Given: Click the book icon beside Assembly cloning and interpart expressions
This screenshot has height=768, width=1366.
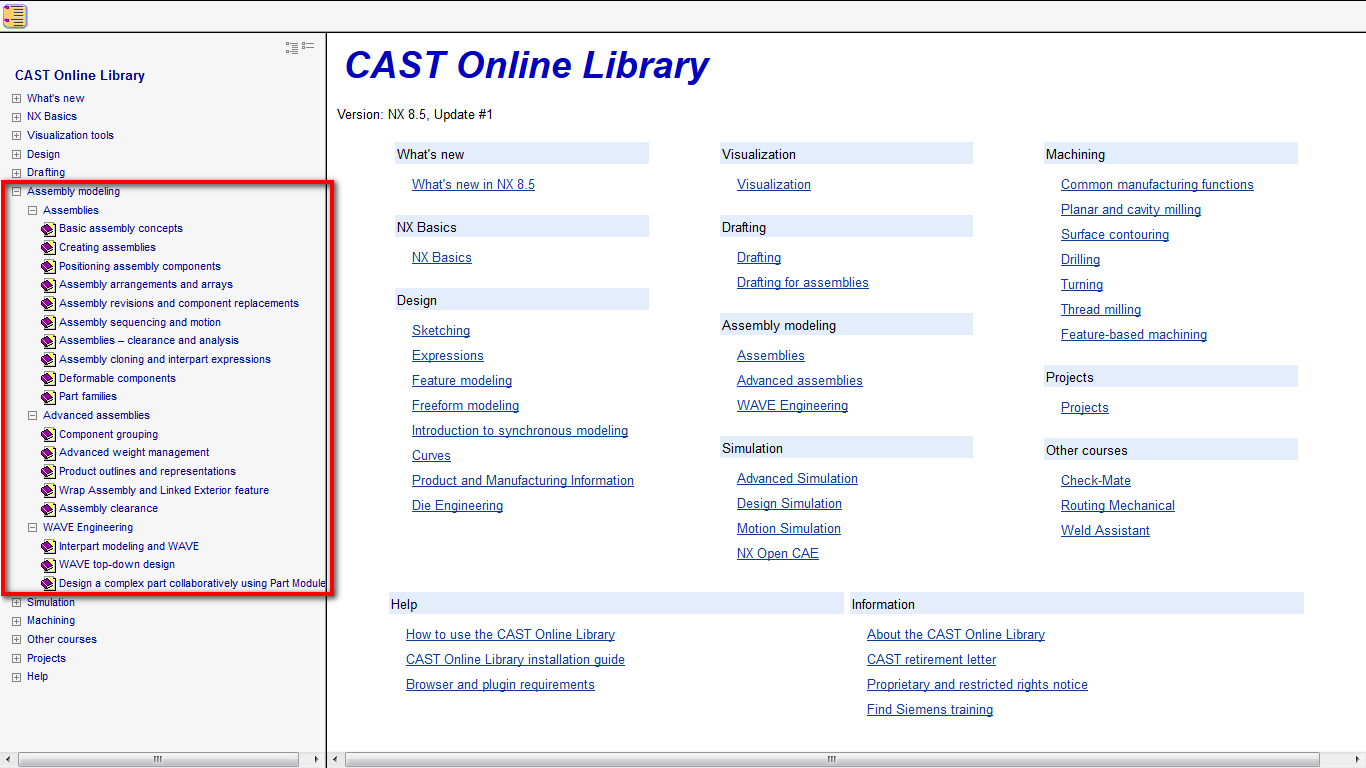Looking at the screenshot, I should pyautogui.click(x=48, y=360).
